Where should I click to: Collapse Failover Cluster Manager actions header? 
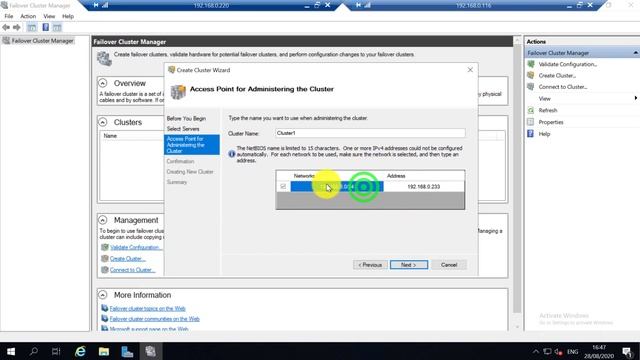pos(636,53)
